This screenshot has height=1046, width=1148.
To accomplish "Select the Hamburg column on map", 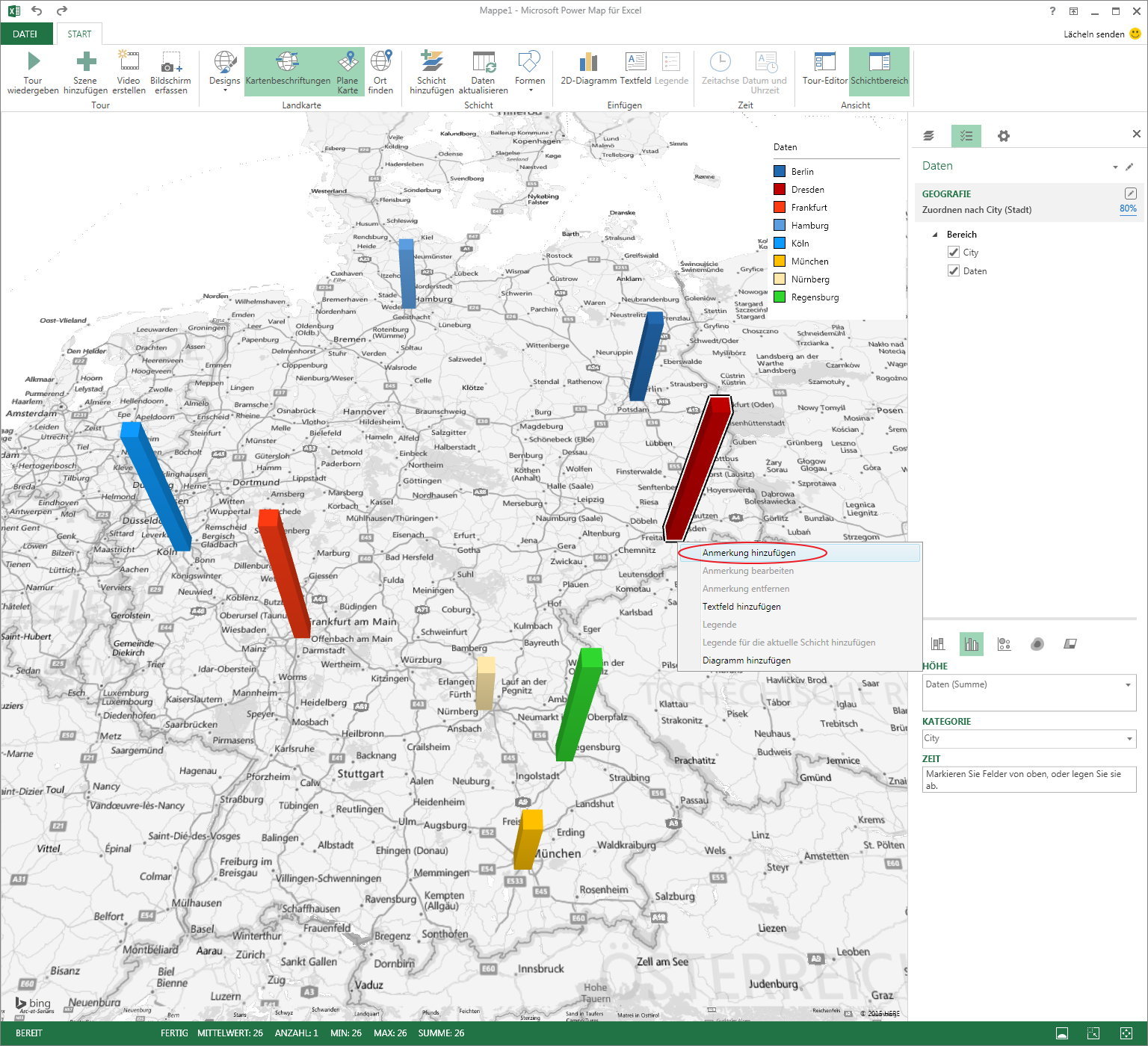I will (407, 274).
